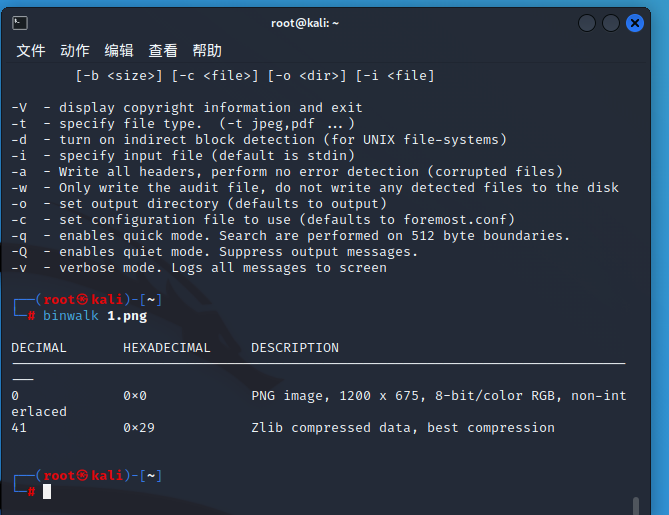Maximize the terminal window
Screen dimensions: 669x515
tap(611, 22)
